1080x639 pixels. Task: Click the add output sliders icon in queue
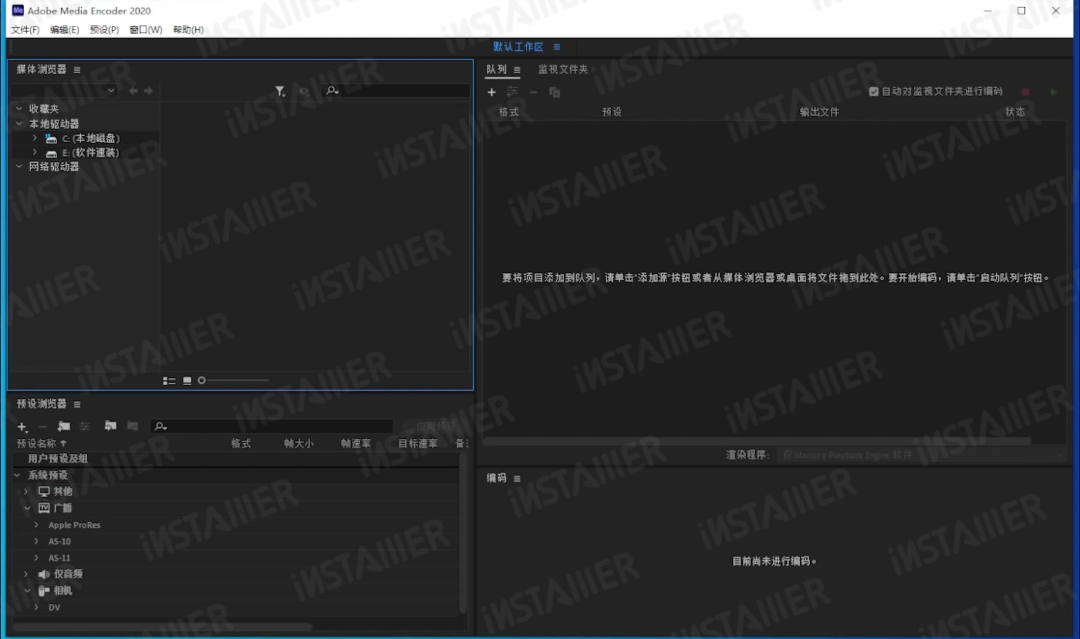[512, 92]
